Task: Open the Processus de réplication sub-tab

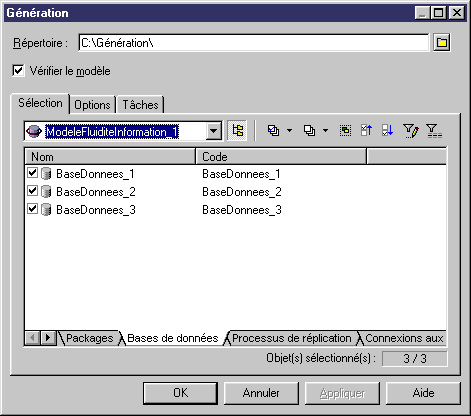Action: pyautogui.click(x=292, y=338)
